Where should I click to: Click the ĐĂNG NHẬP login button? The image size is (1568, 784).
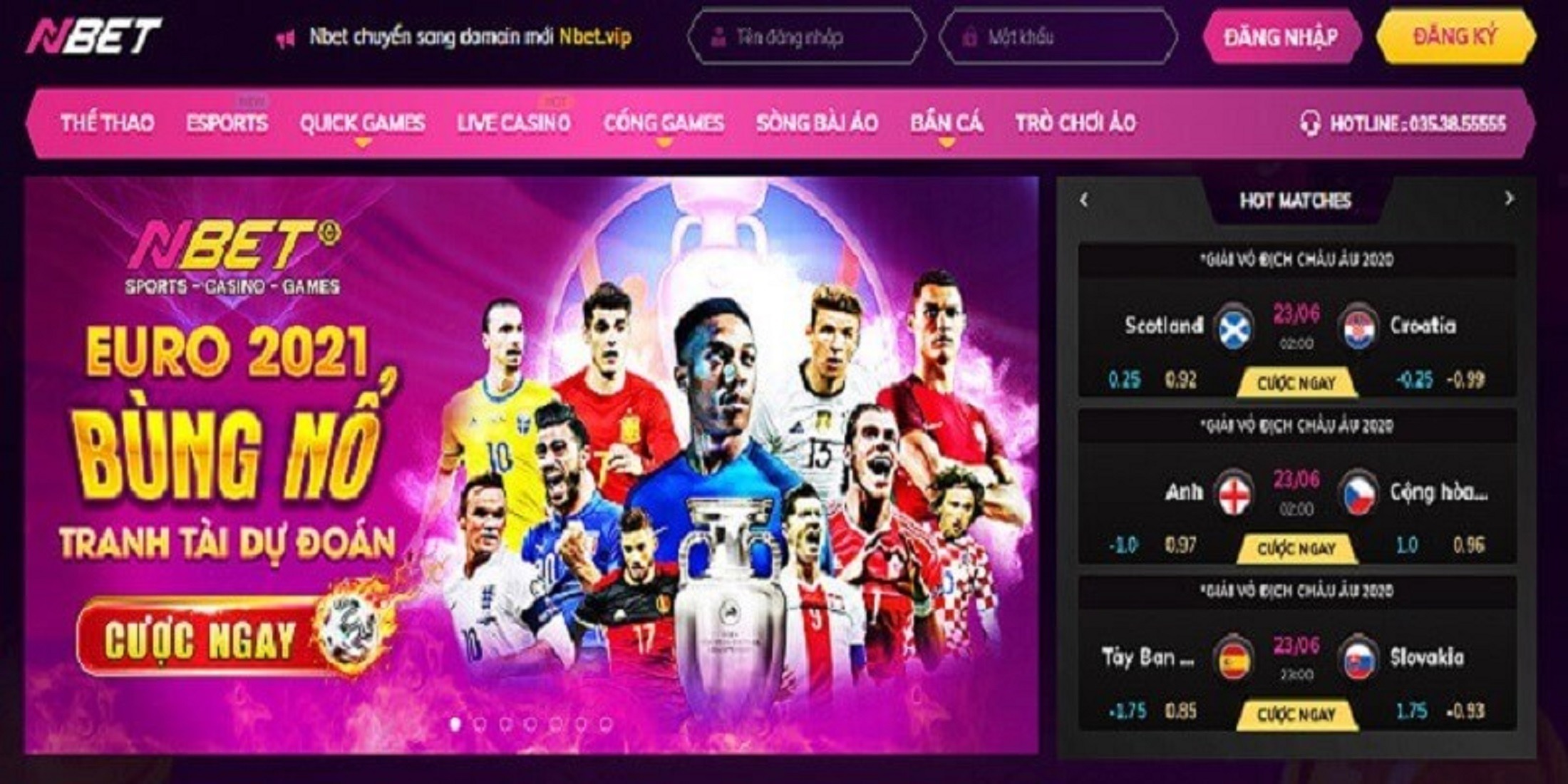pos(1281,37)
